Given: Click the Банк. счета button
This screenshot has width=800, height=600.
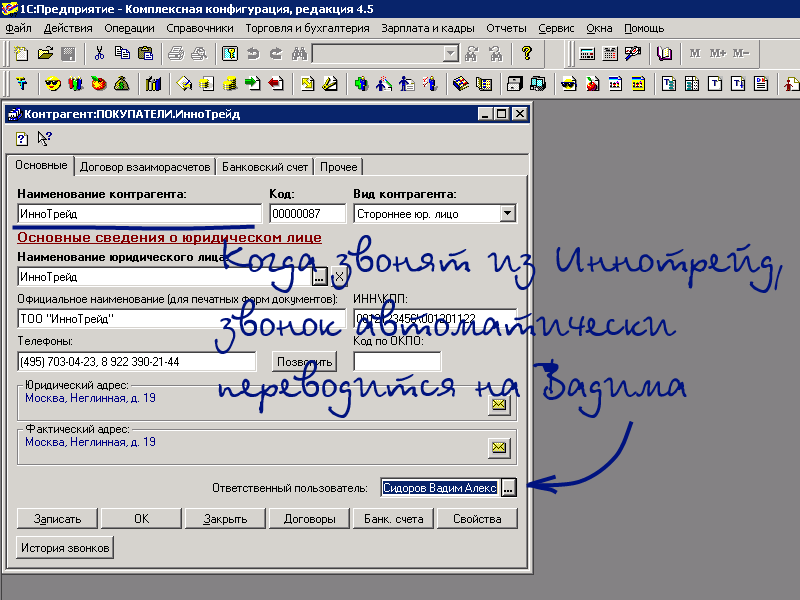Looking at the screenshot, I should coord(393,519).
